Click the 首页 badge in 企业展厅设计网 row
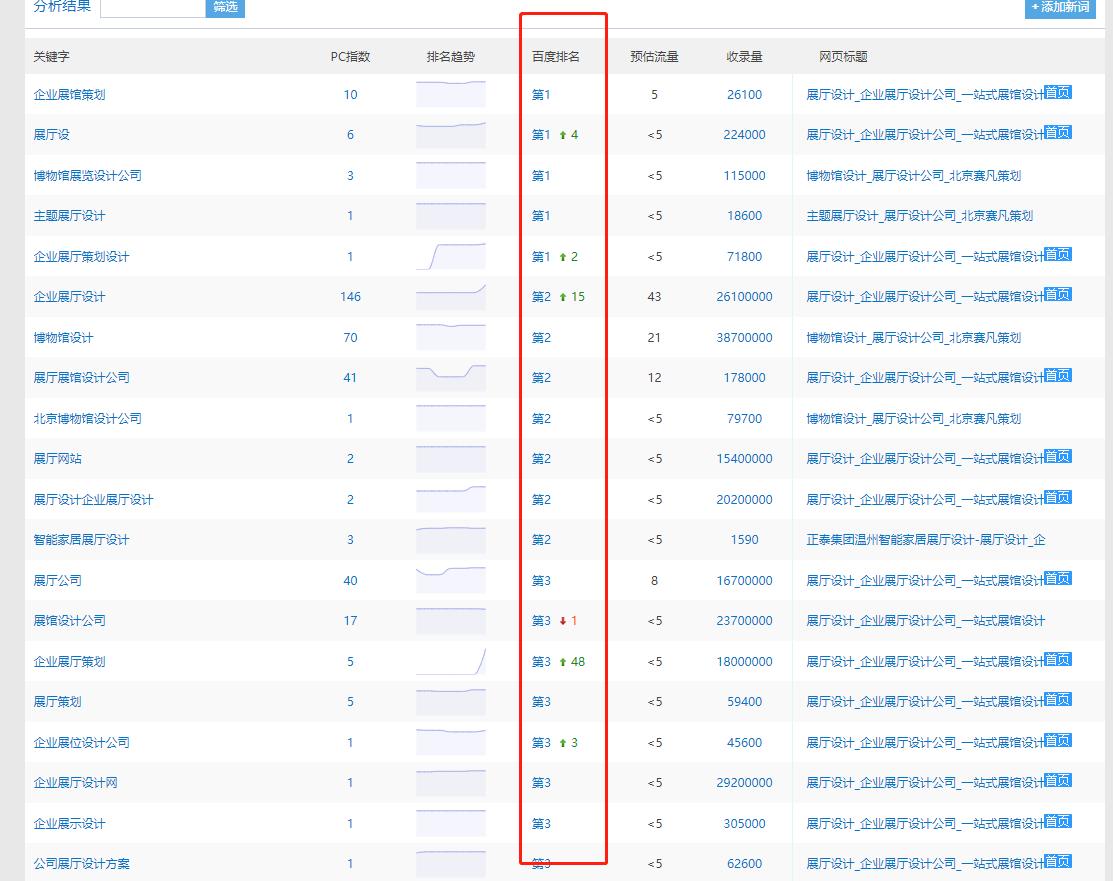The width and height of the screenshot is (1113, 881). [1058, 781]
